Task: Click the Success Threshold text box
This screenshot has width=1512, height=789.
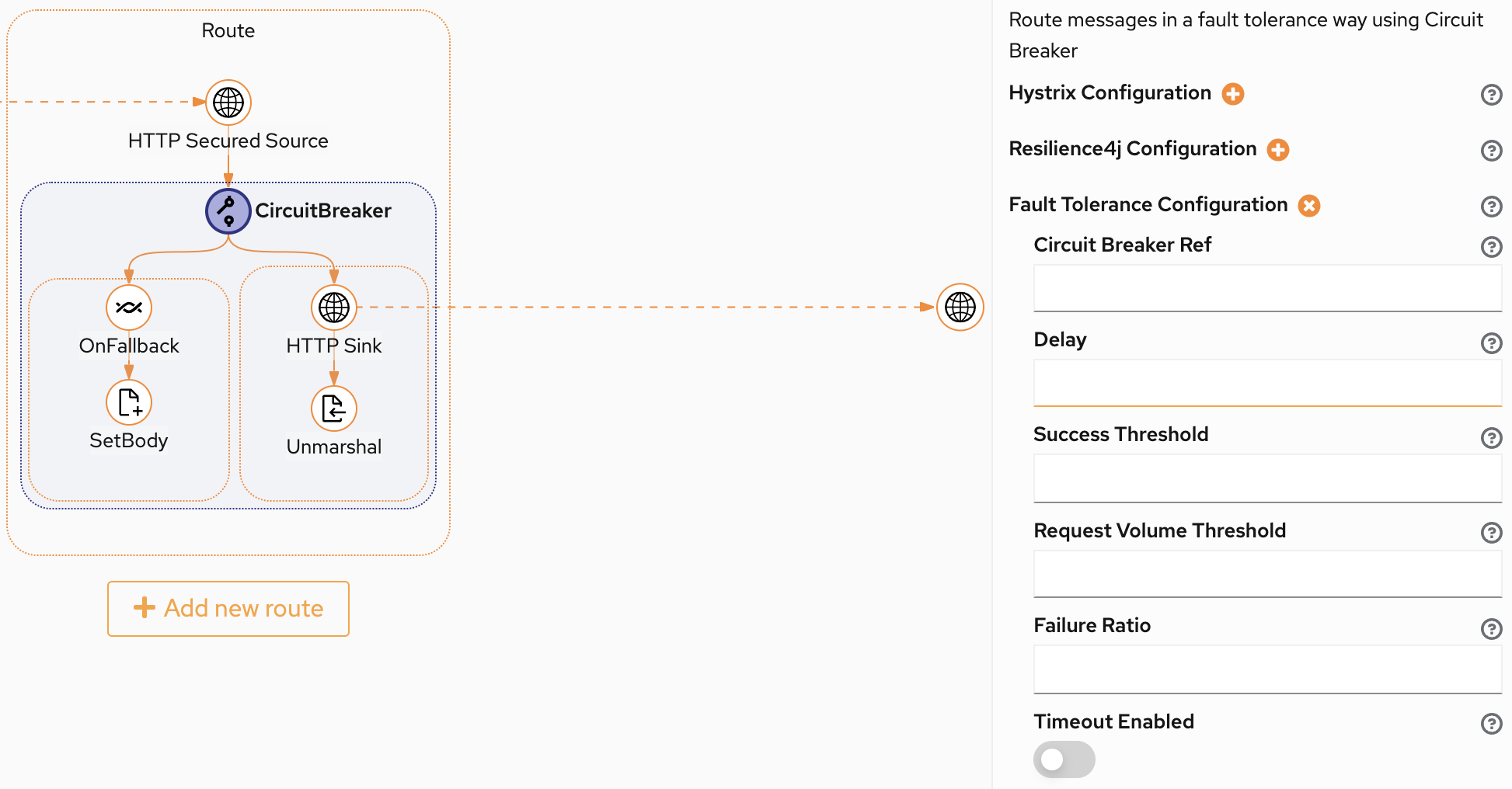Action: point(1267,478)
